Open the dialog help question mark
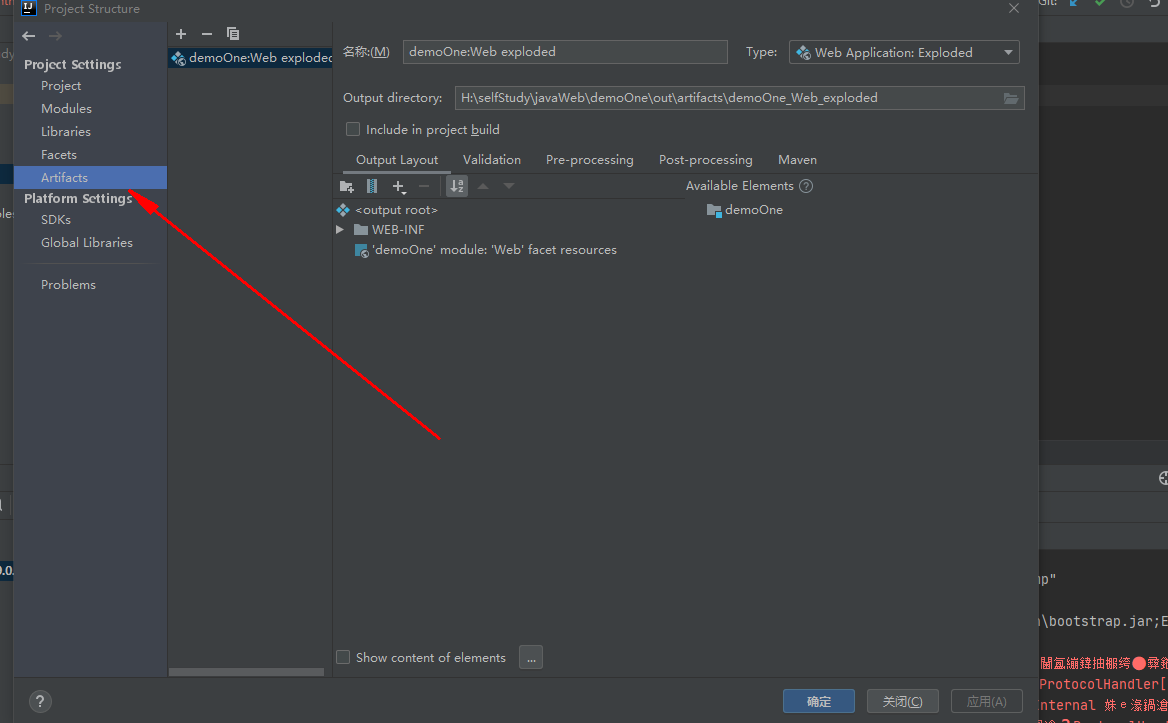 tap(40, 701)
